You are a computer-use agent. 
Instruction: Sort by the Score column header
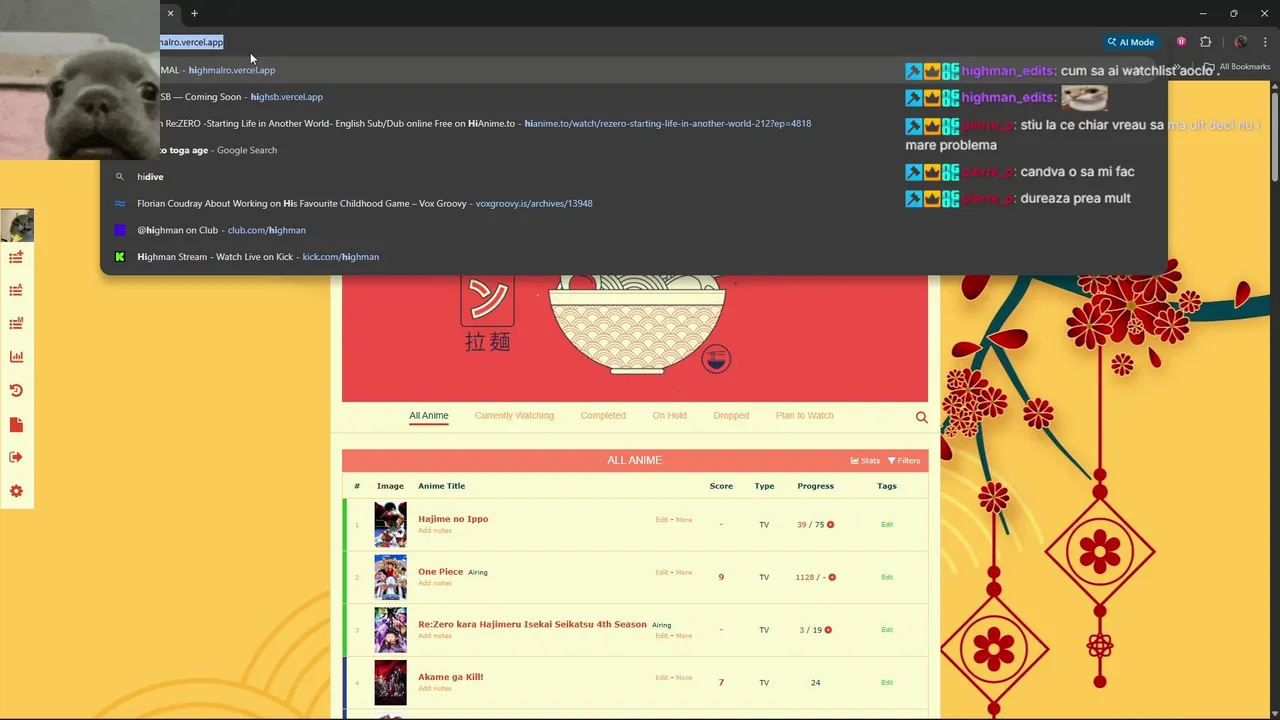pyautogui.click(x=721, y=486)
